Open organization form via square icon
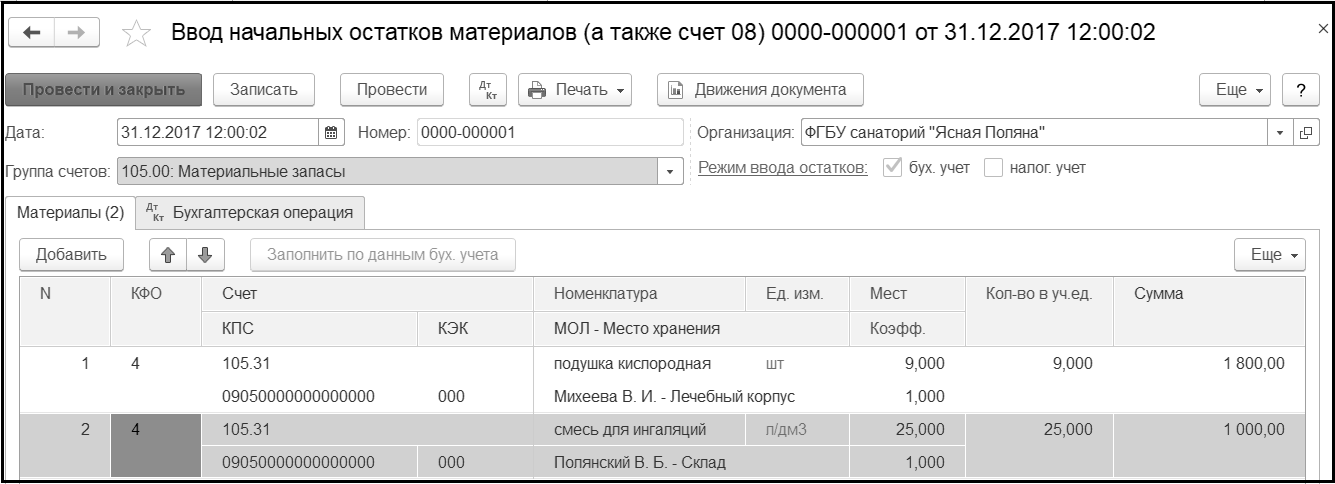This screenshot has height=484, width=1335. (1302, 133)
